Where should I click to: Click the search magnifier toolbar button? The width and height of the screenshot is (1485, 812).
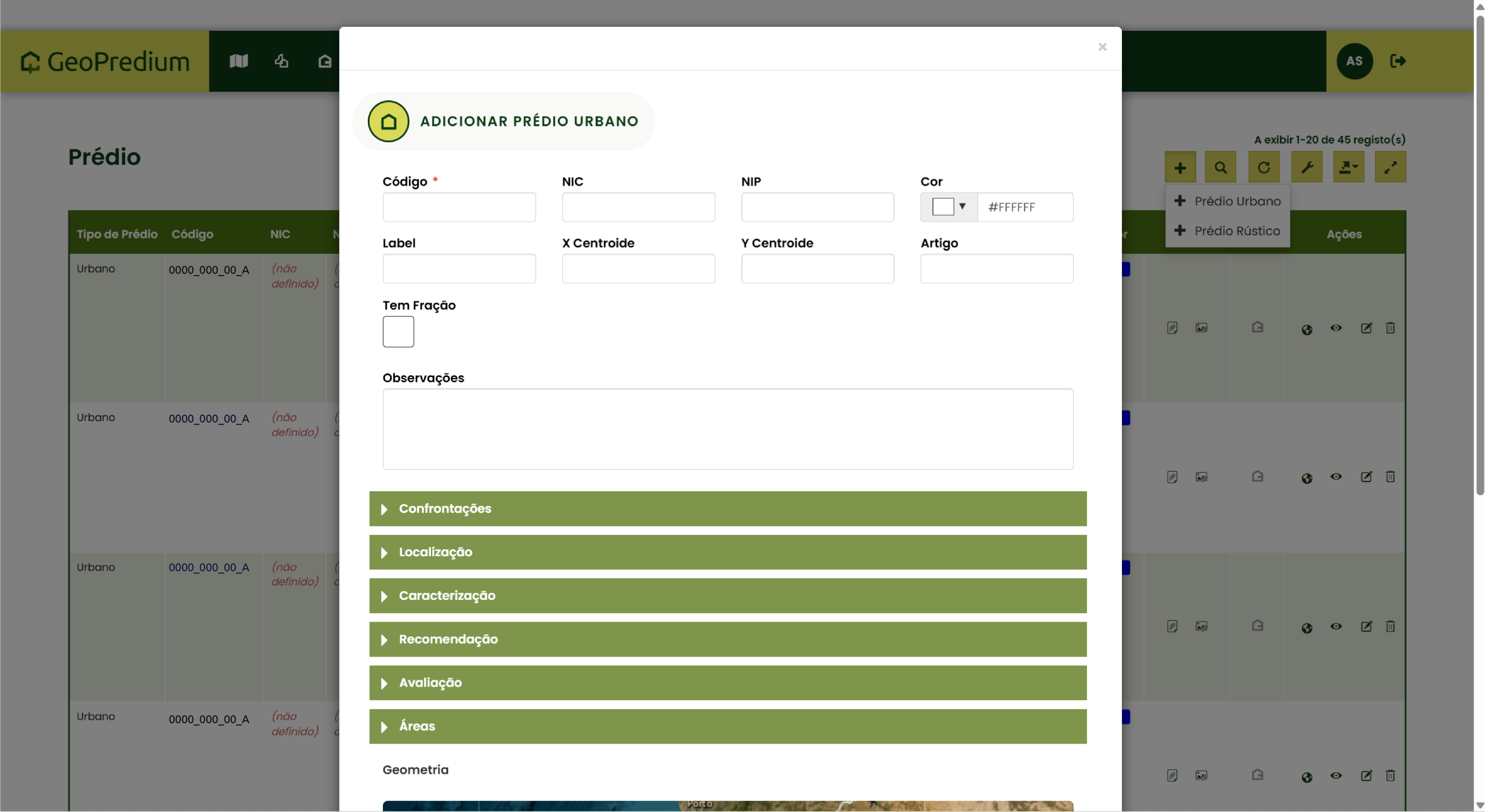pyautogui.click(x=1220, y=168)
